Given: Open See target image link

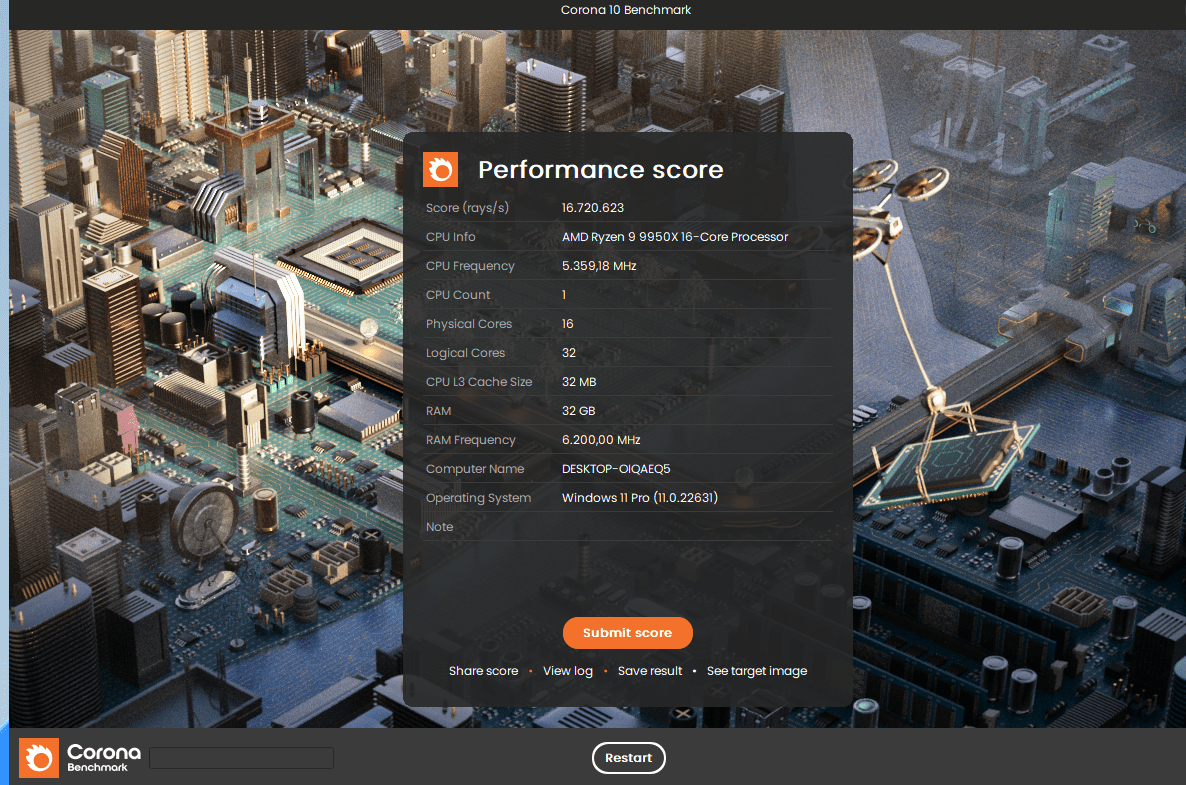Looking at the screenshot, I should click(x=757, y=671).
